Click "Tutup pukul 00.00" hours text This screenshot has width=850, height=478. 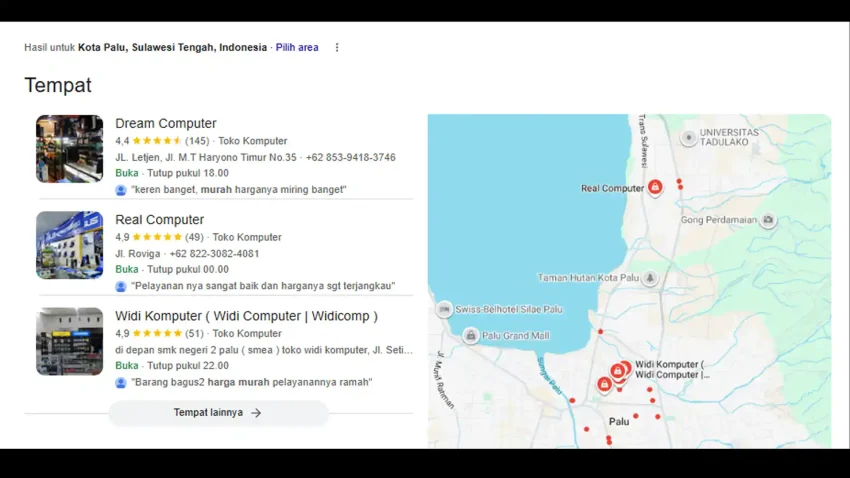pos(188,269)
